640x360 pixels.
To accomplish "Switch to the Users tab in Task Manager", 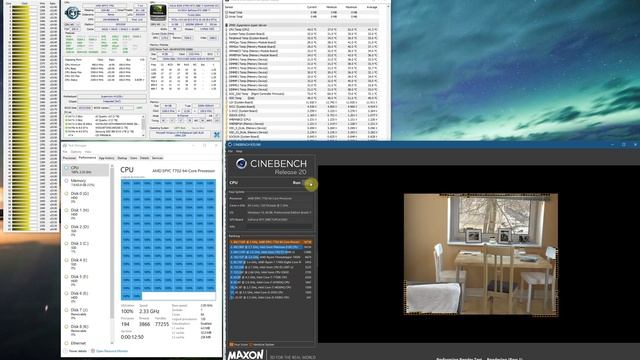I will click(133, 158).
